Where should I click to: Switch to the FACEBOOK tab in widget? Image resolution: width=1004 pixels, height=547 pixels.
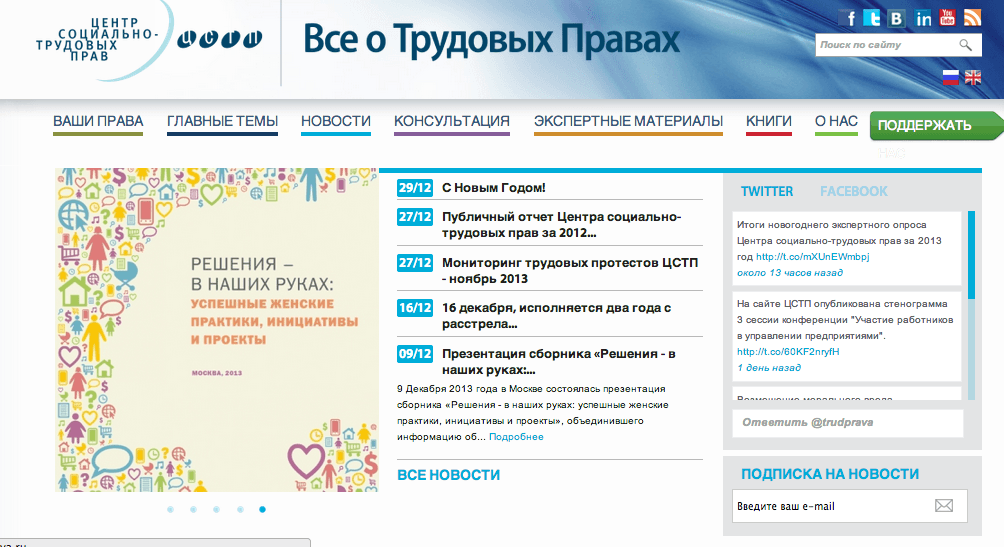tap(853, 191)
